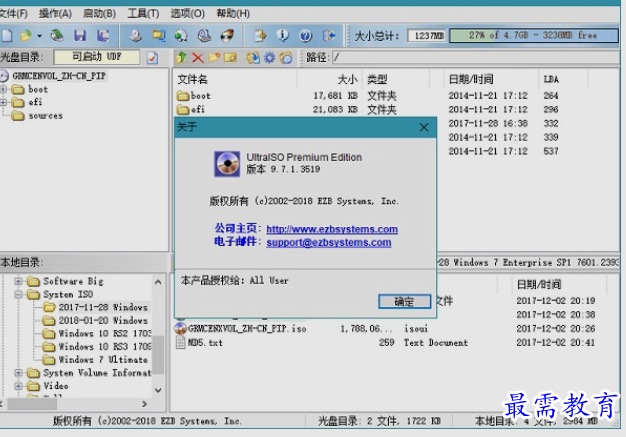Sort by LBA column header
The height and width of the screenshot is (437, 626).
[x=563, y=79]
